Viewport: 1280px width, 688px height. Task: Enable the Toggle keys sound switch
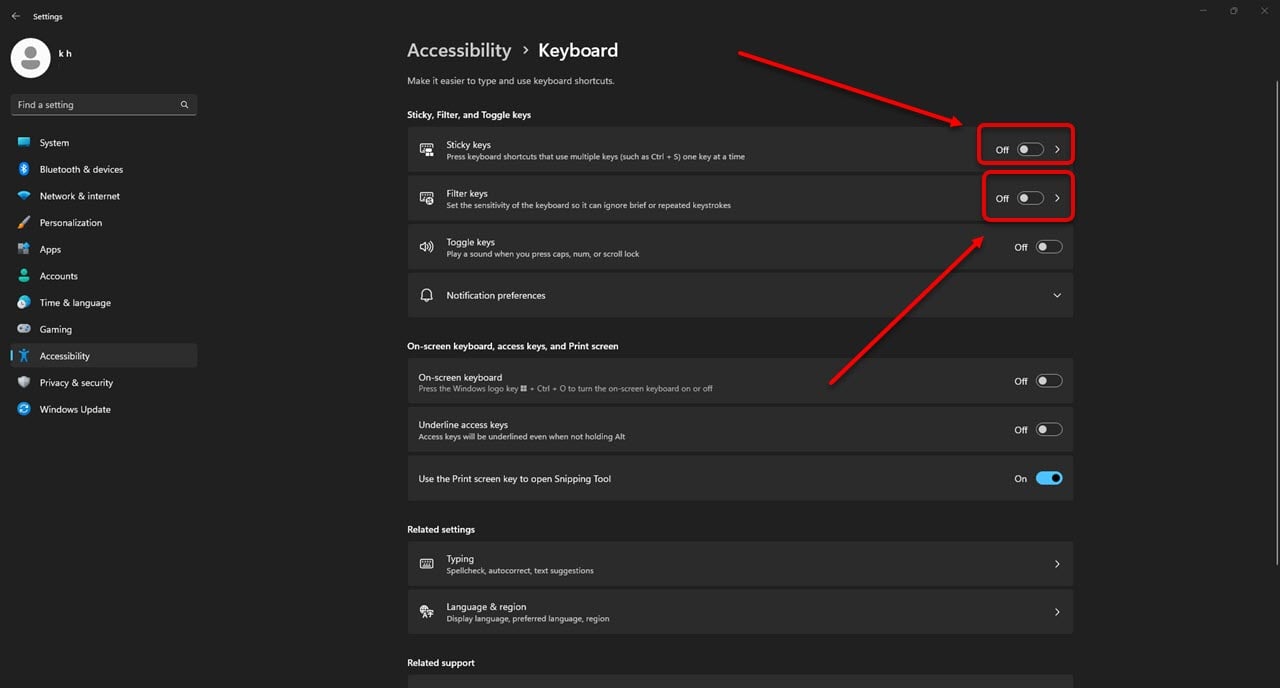(1049, 246)
